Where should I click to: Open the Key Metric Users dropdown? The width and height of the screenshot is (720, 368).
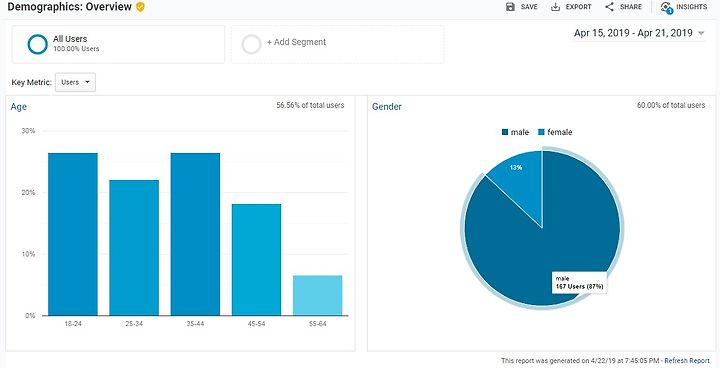[75, 82]
